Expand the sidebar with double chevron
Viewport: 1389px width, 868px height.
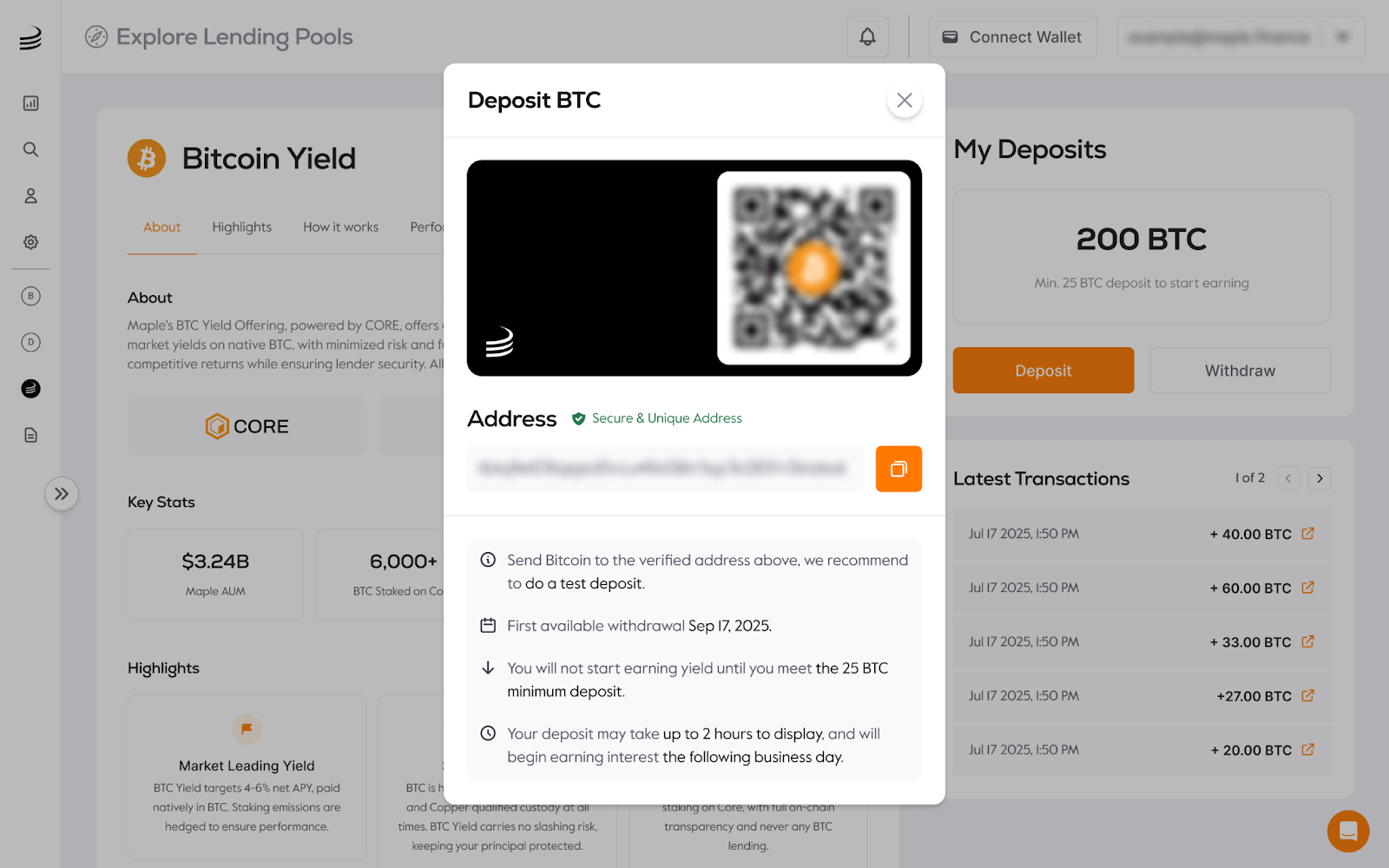point(62,494)
